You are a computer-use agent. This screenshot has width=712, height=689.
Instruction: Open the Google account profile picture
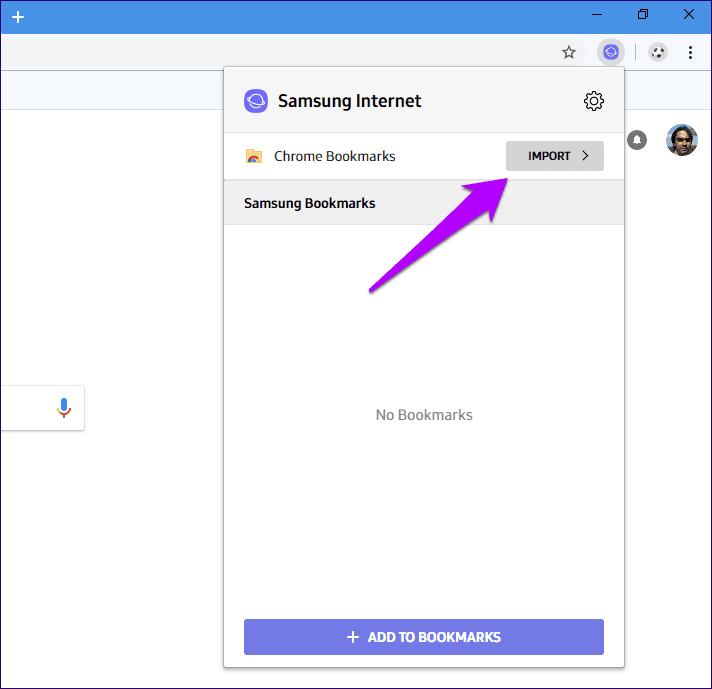[x=681, y=140]
